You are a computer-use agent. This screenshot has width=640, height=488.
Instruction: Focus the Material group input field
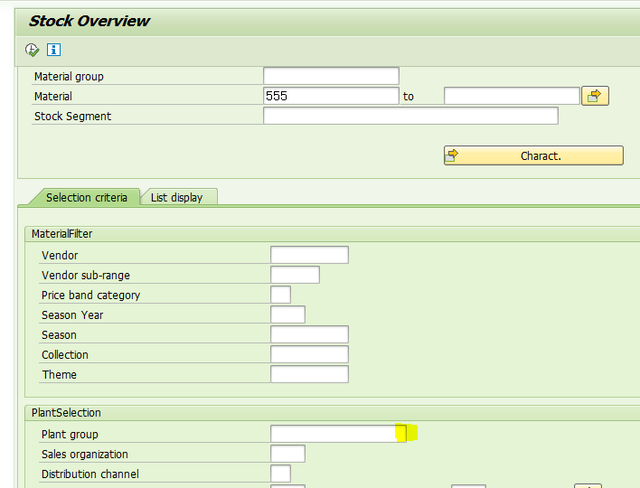[x=331, y=76]
